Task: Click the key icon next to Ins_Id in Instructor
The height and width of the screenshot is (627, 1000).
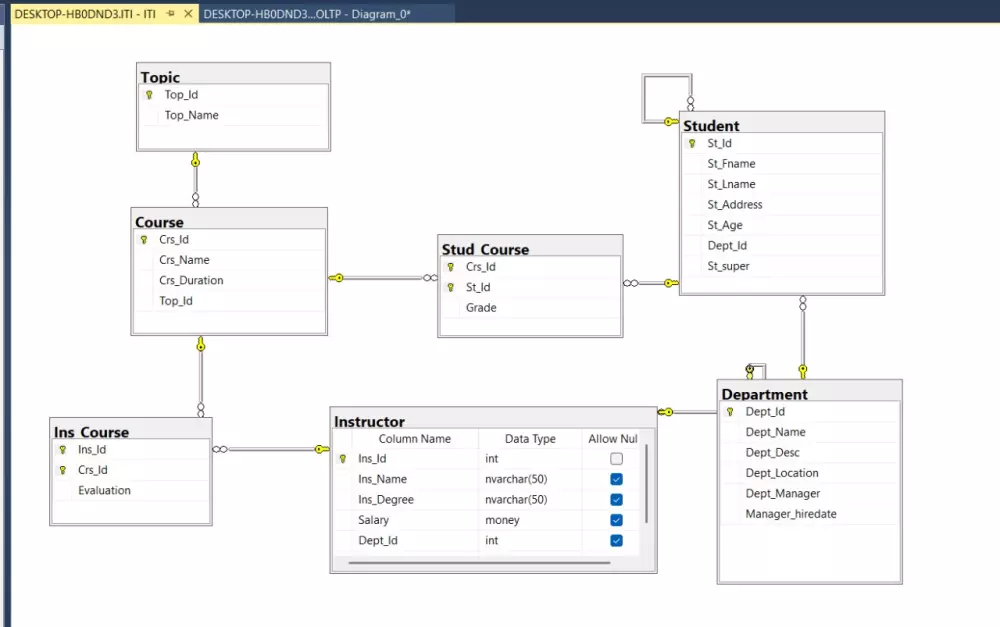Action: [343, 458]
